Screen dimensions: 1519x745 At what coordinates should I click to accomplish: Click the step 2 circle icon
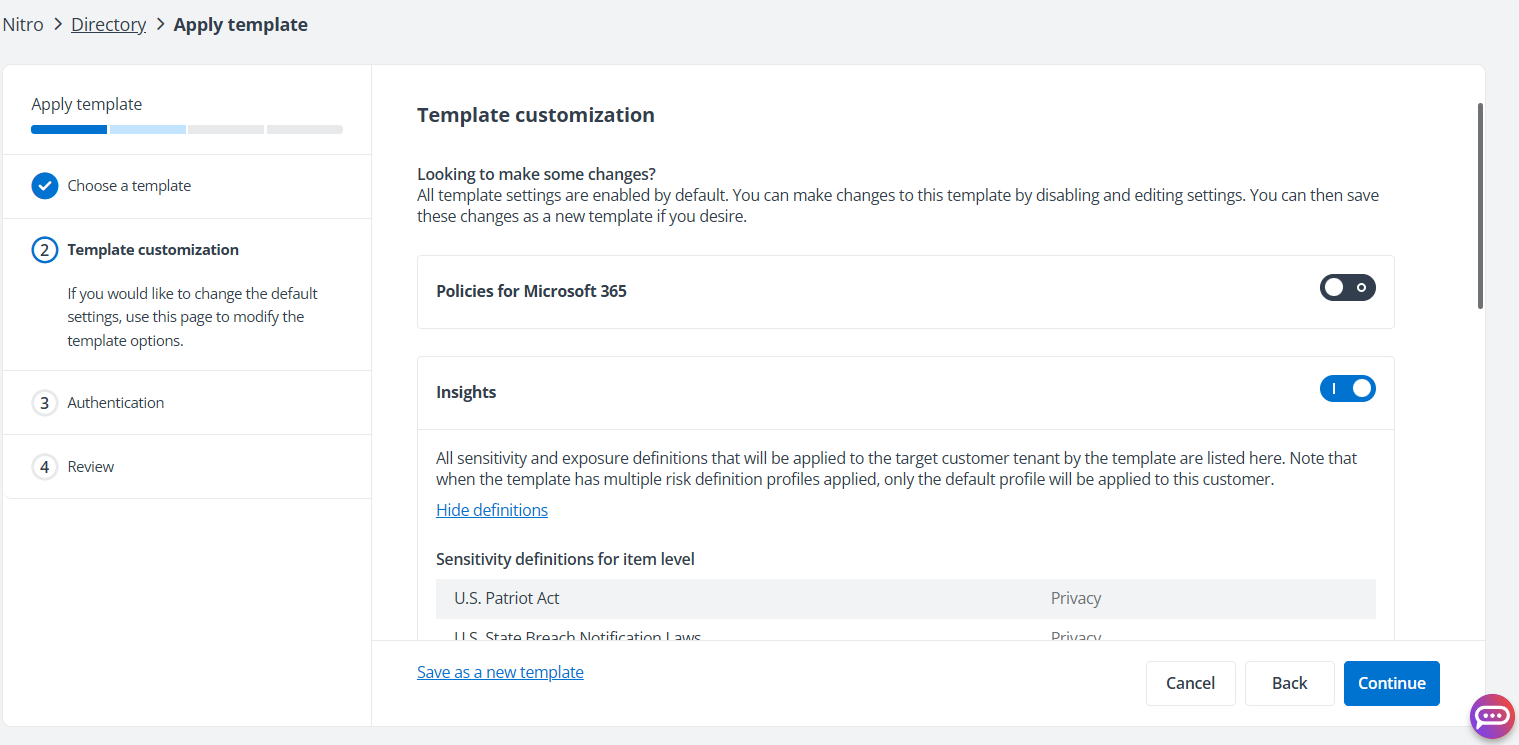point(45,250)
